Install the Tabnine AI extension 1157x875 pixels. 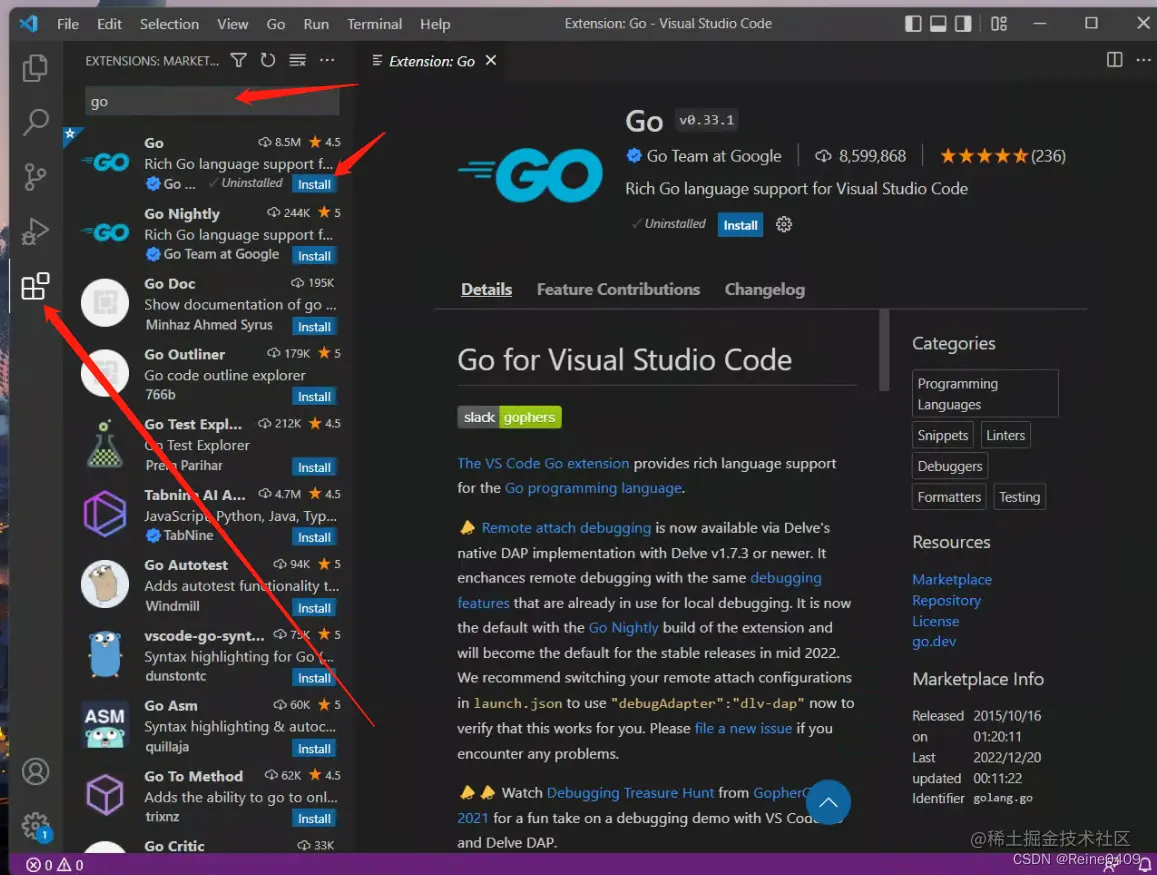[x=314, y=537]
